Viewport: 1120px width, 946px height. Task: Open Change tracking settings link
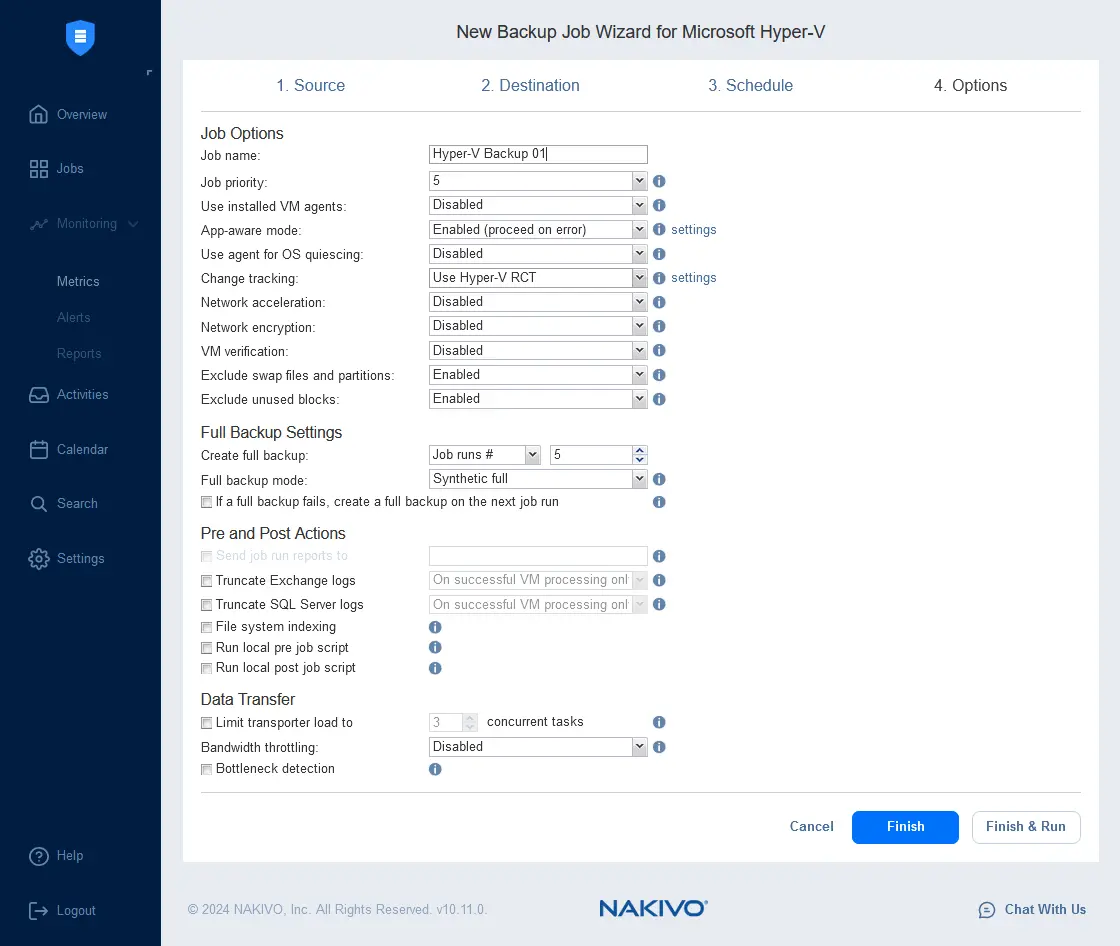(x=694, y=278)
